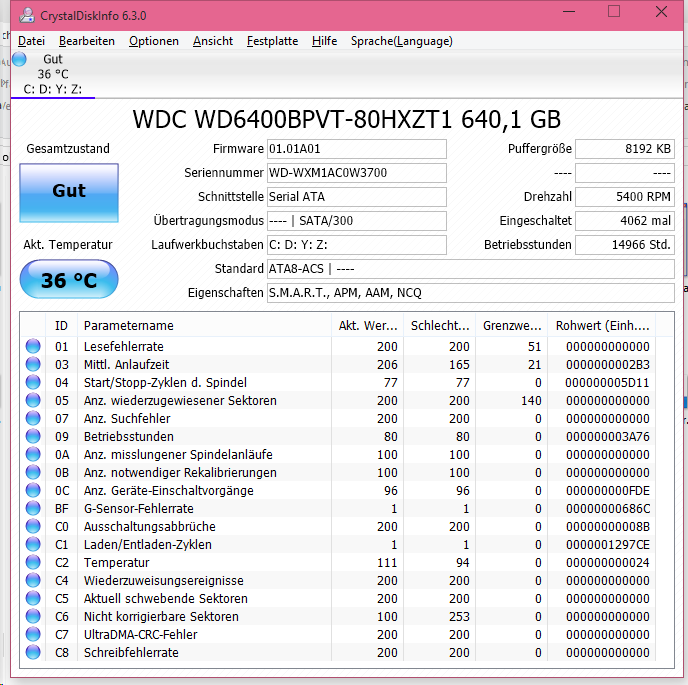Select Nicht korrigierbare Sektoren worst value 253

click(x=459, y=617)
